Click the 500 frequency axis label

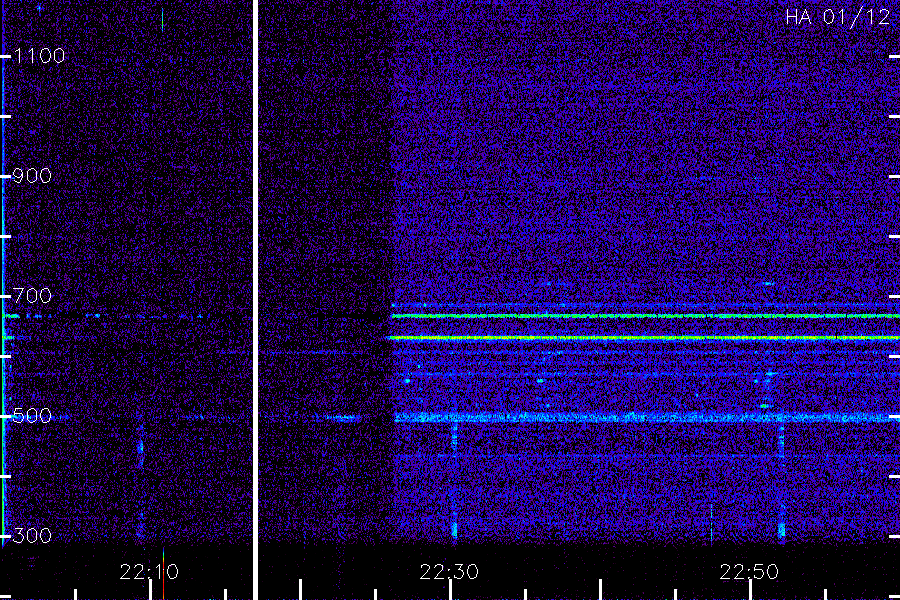[32, 416]
